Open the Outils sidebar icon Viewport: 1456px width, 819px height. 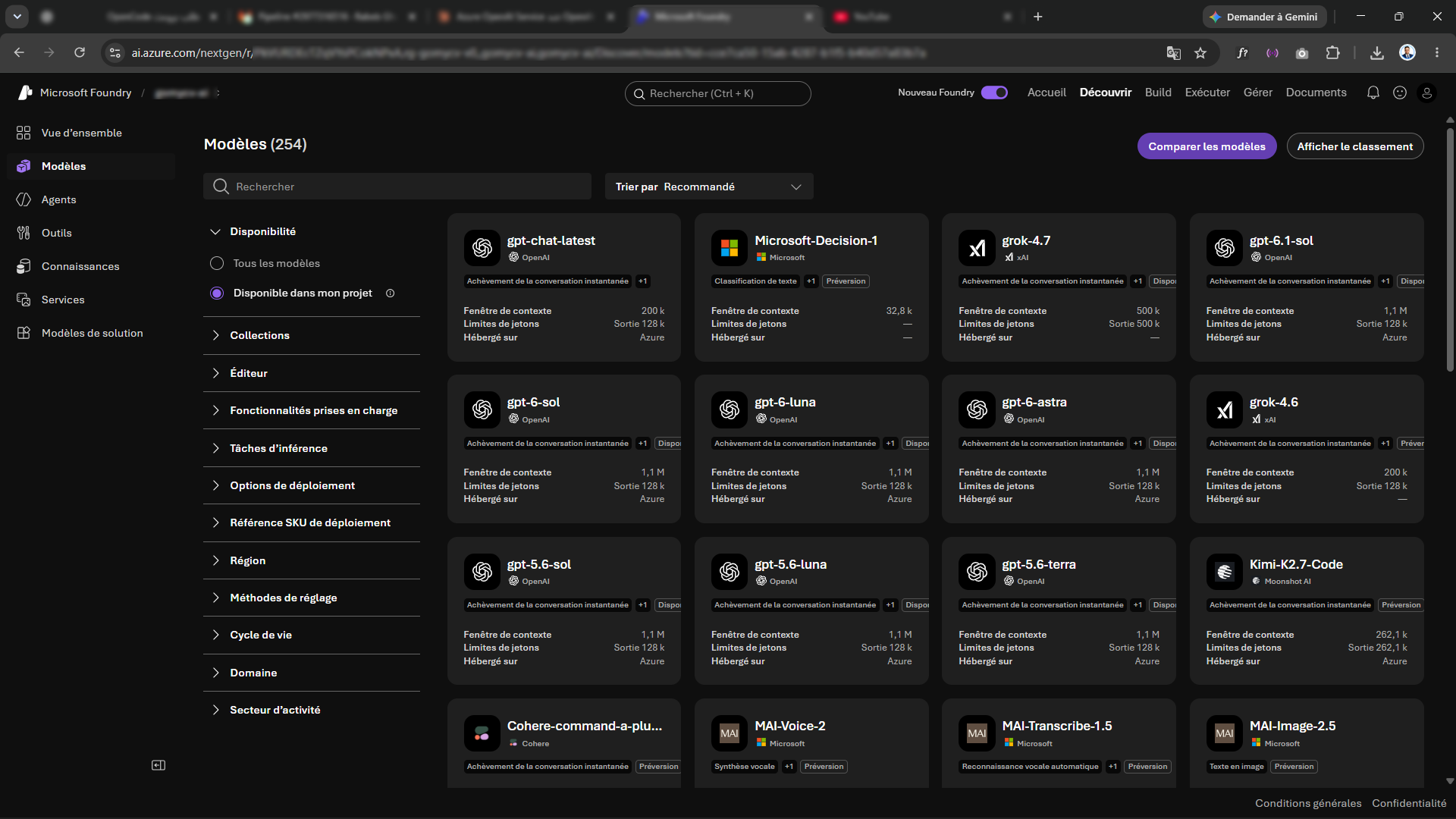24,233
